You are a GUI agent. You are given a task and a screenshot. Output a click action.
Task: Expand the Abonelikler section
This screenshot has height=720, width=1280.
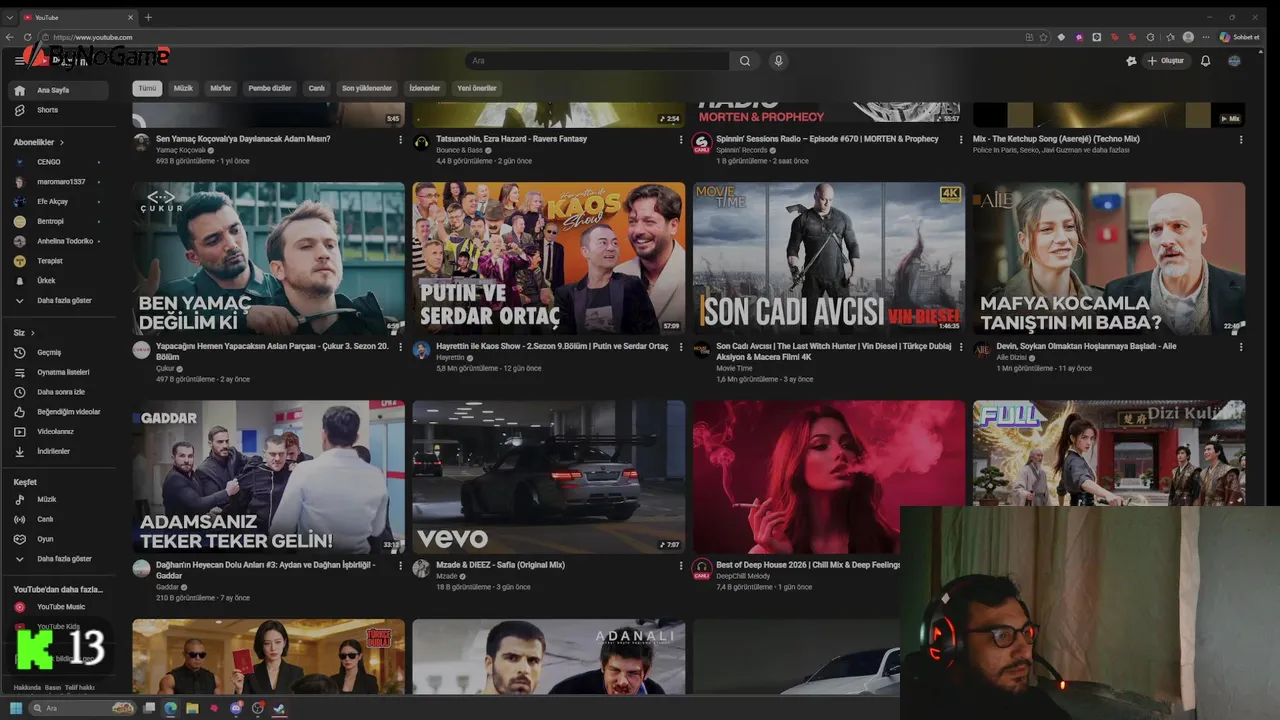tap(39, 142)
